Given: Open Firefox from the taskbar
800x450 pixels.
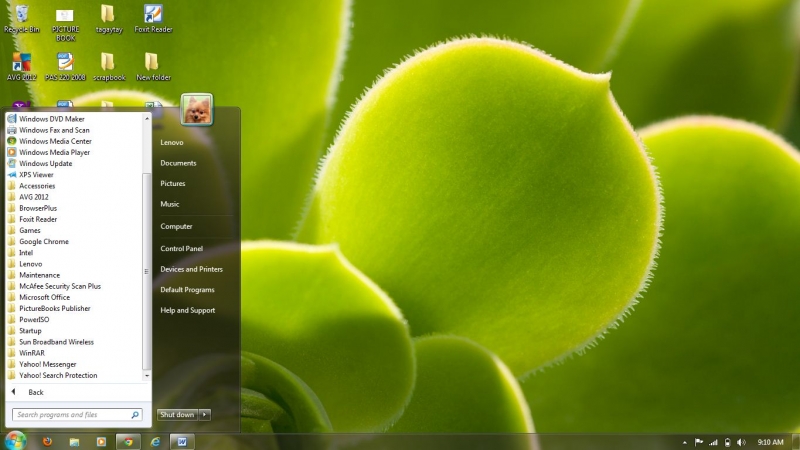Looking at the screenshot, I should 46,441.
